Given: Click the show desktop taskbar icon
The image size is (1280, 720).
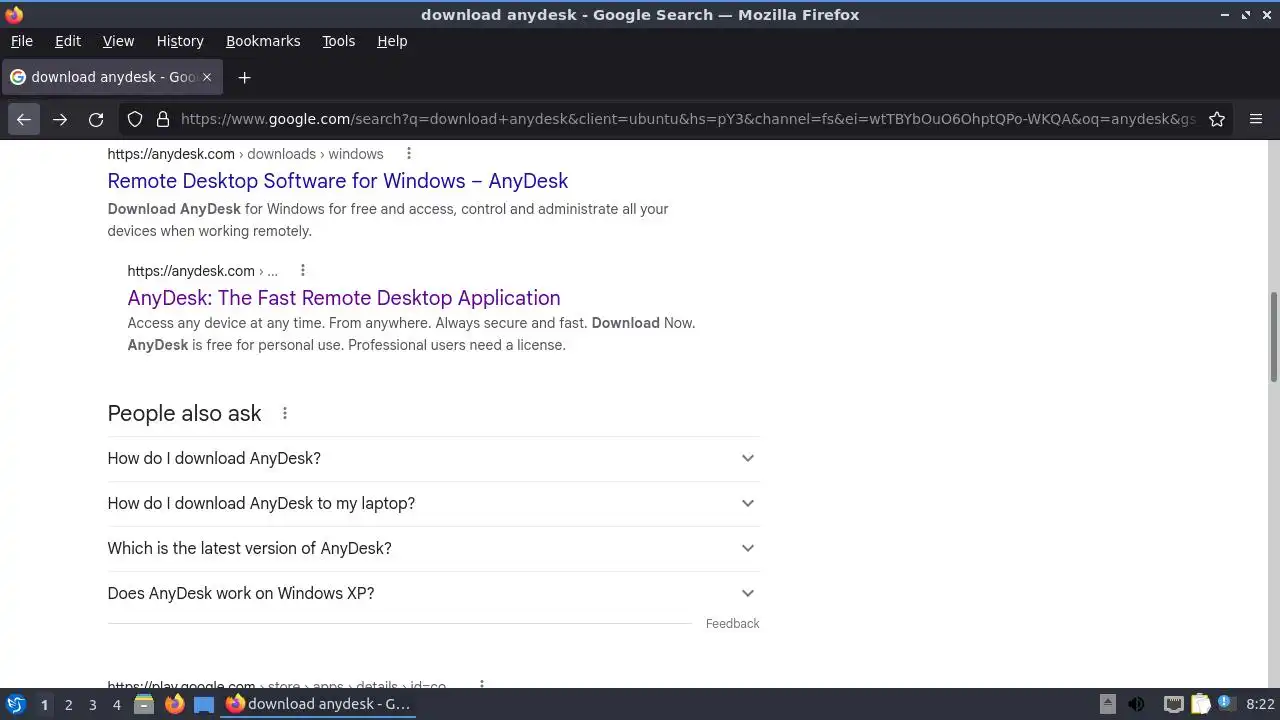Looking at the screenshot, I should (x=204, y=704).
